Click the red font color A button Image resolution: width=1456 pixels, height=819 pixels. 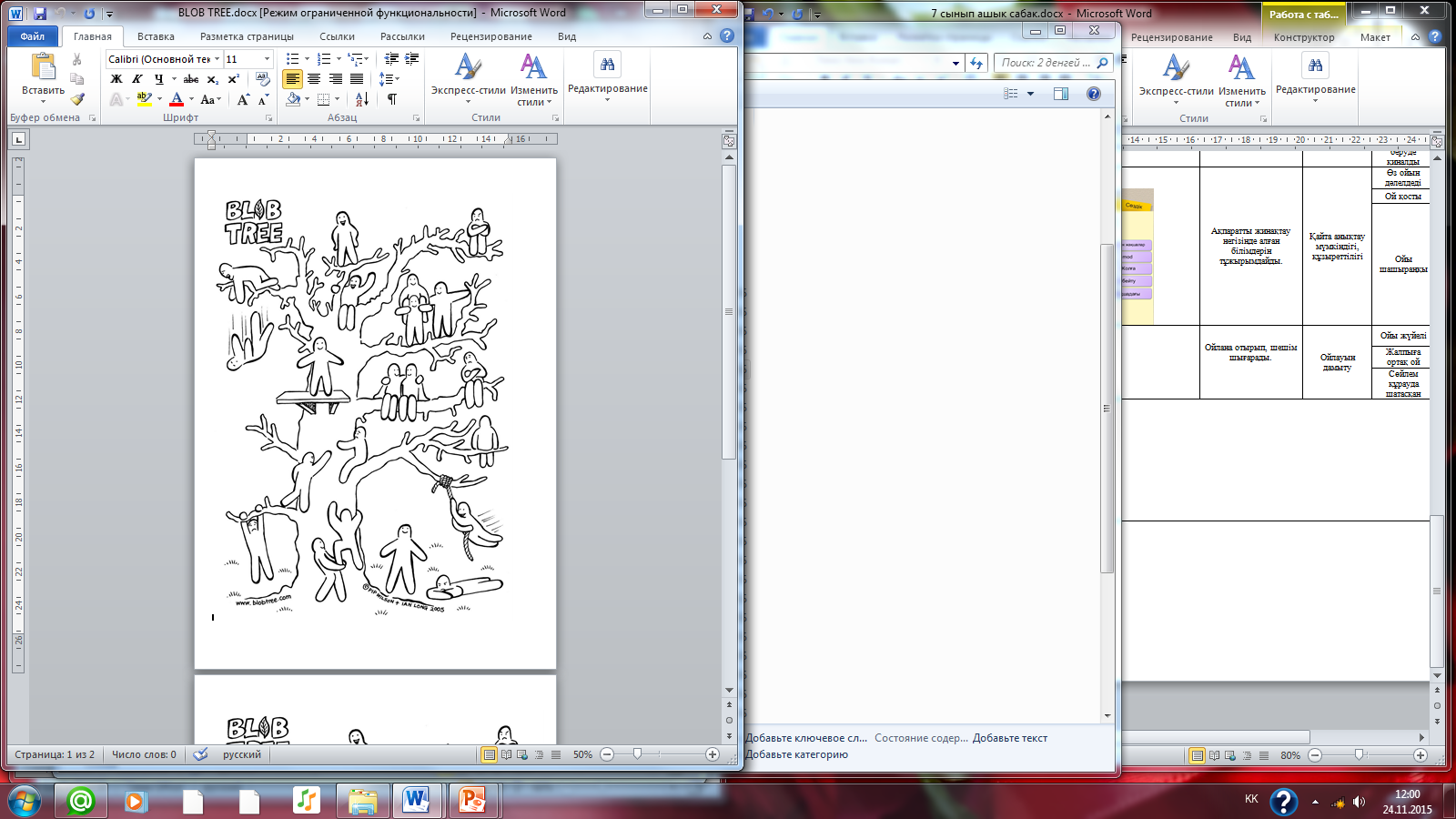coord(177,99)
